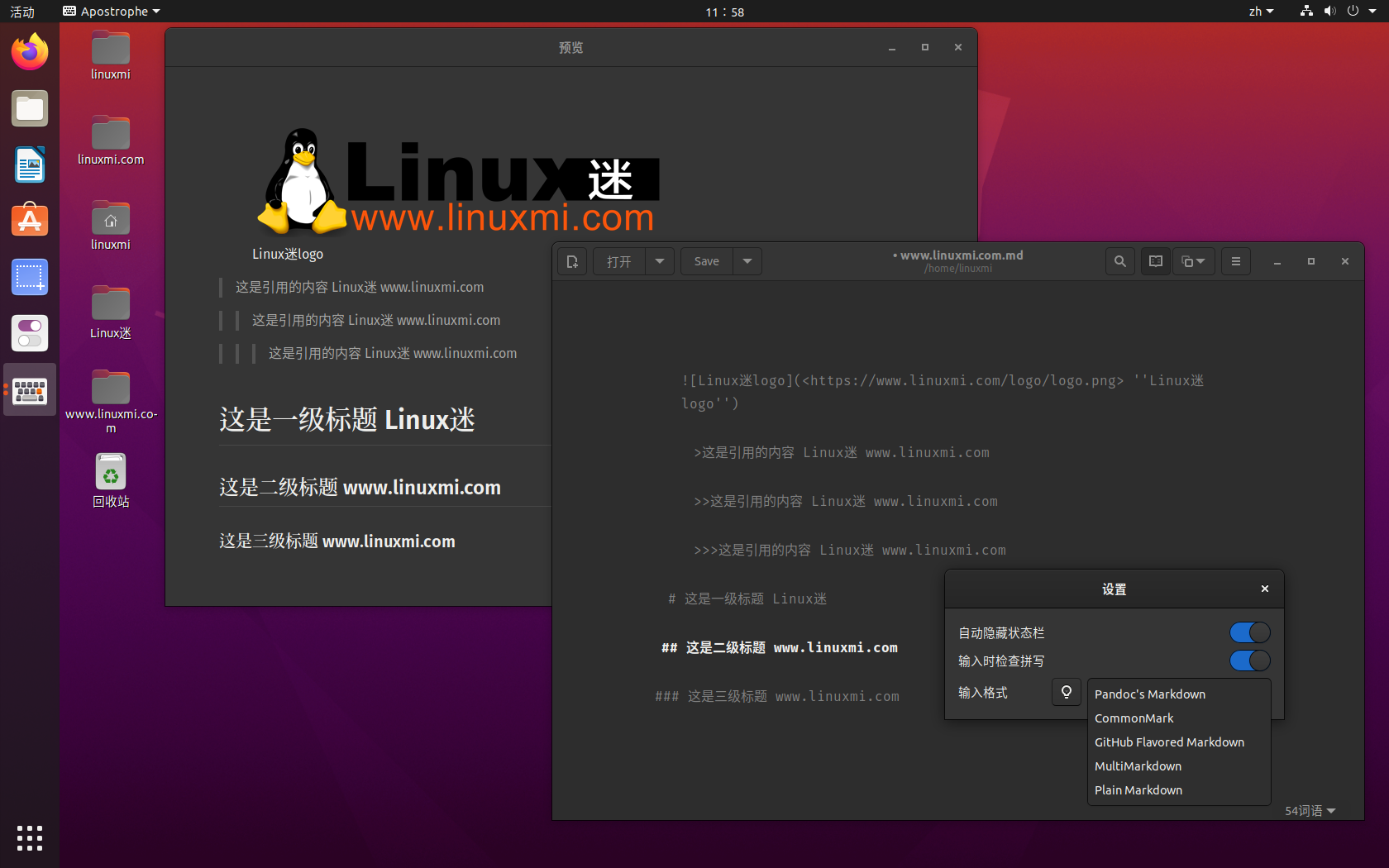Open the Screenshot tool in the dock

pos(30,277)
